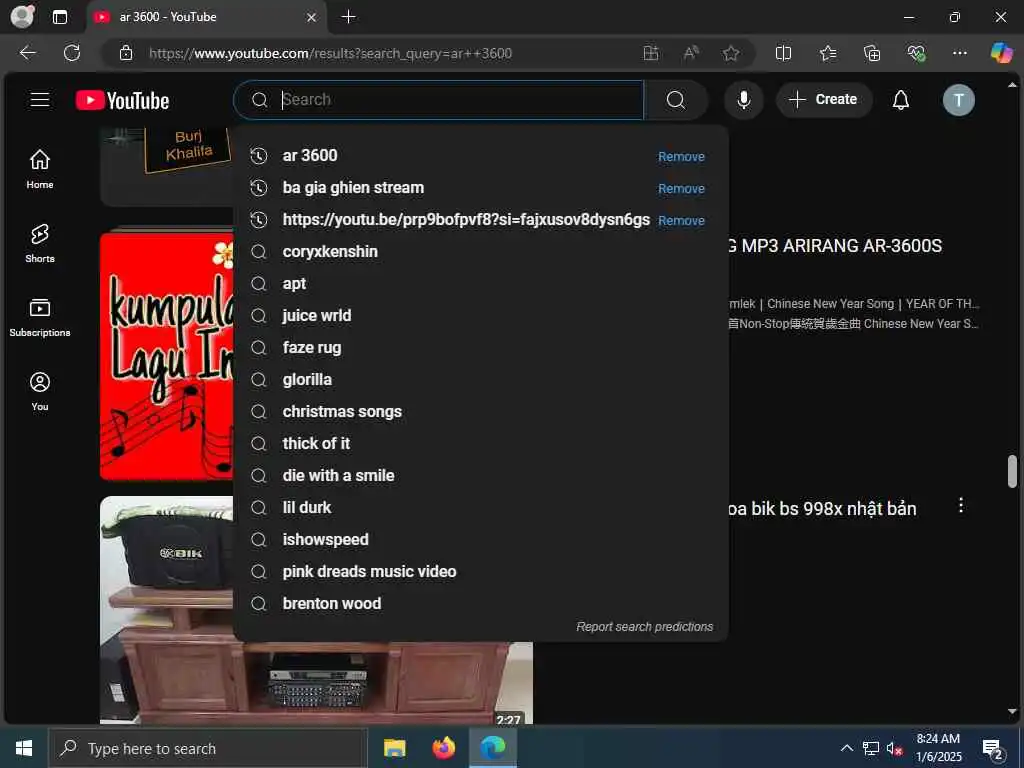Open the Edge favorites list

827,53
